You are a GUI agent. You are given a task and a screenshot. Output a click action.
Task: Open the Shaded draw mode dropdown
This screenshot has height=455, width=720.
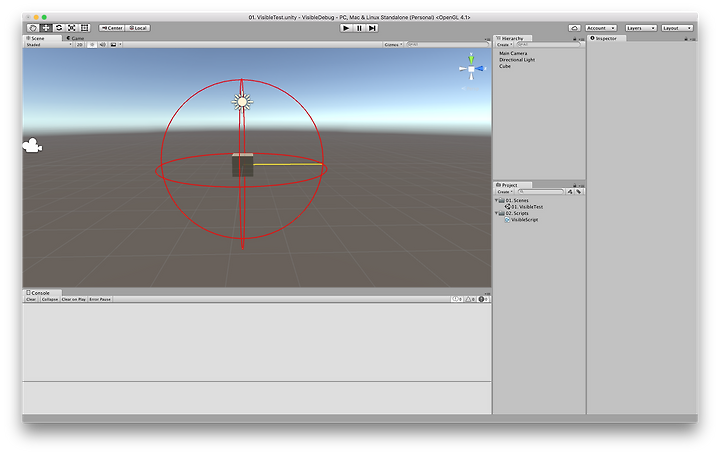tap(49, 45)
